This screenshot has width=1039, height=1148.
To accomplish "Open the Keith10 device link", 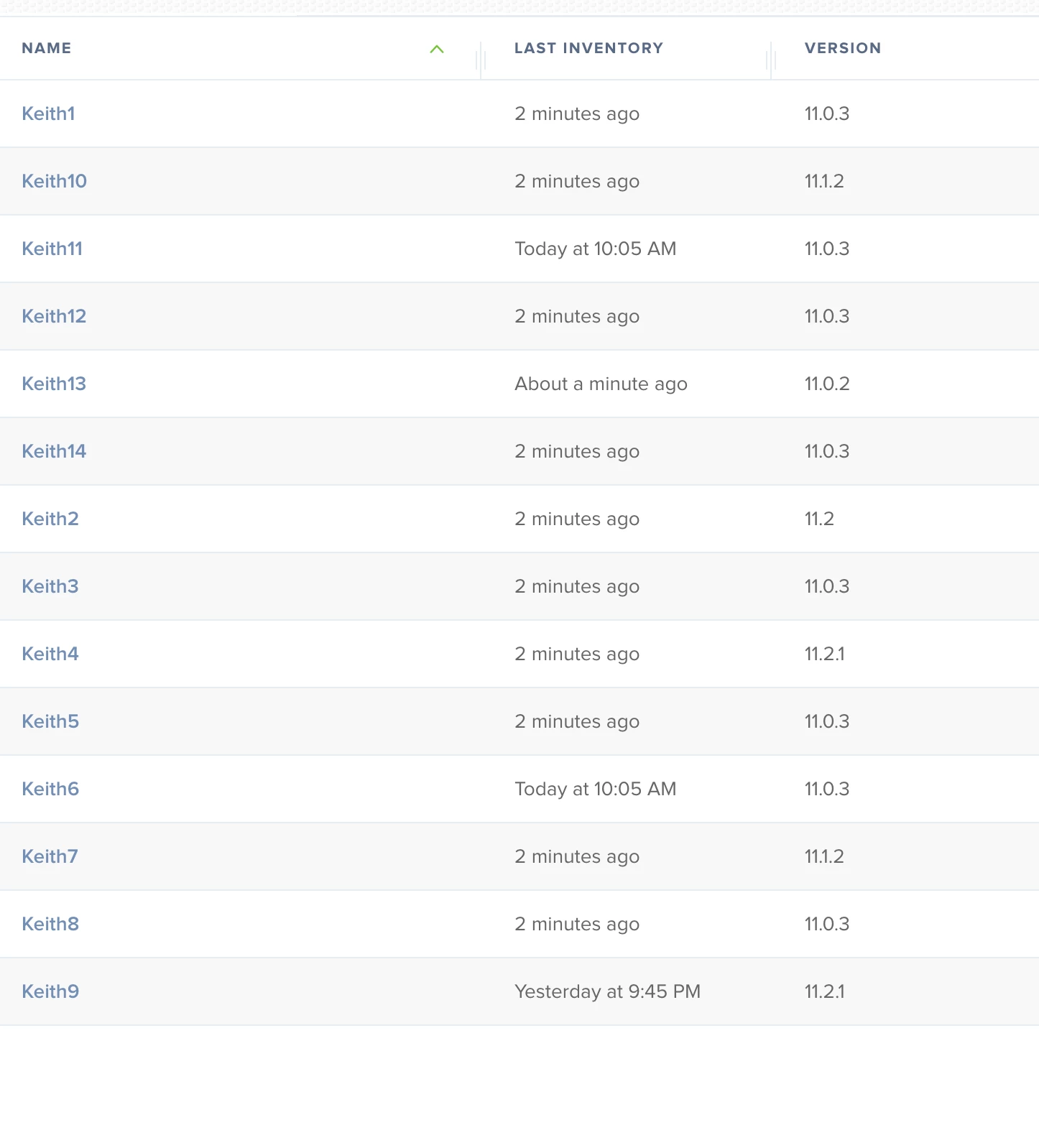I will pyautogui.click(x=55, y=181).
